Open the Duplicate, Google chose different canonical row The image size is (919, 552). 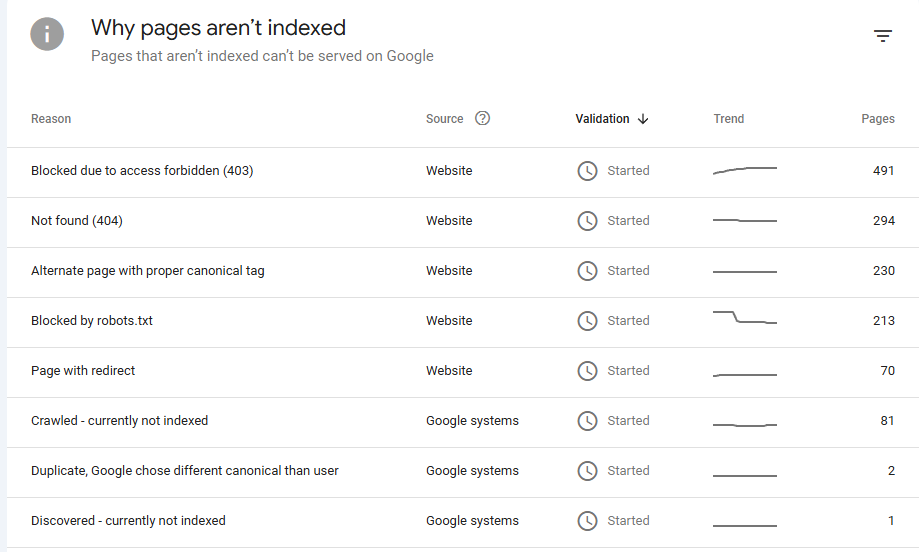185,471
